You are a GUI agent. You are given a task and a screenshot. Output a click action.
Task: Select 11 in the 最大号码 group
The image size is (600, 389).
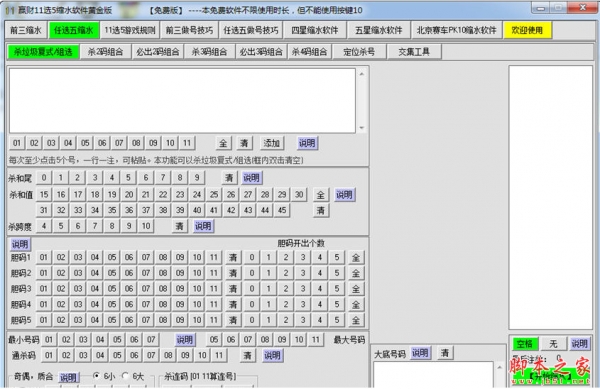click(315, 340)
